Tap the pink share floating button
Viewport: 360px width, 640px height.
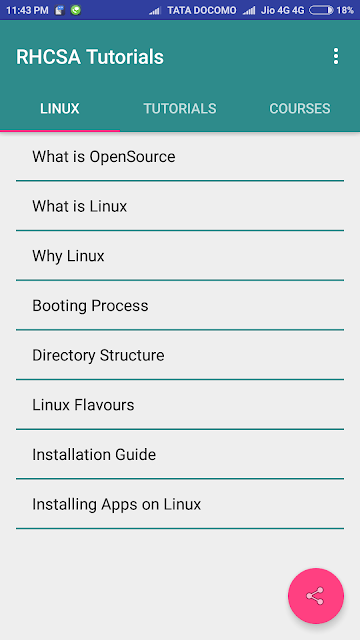coord(316,596)
